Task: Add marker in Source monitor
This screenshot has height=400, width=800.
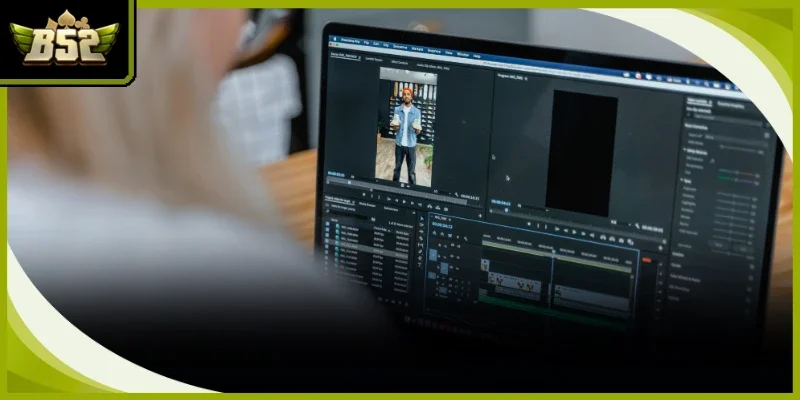Action: coord(364,194)
